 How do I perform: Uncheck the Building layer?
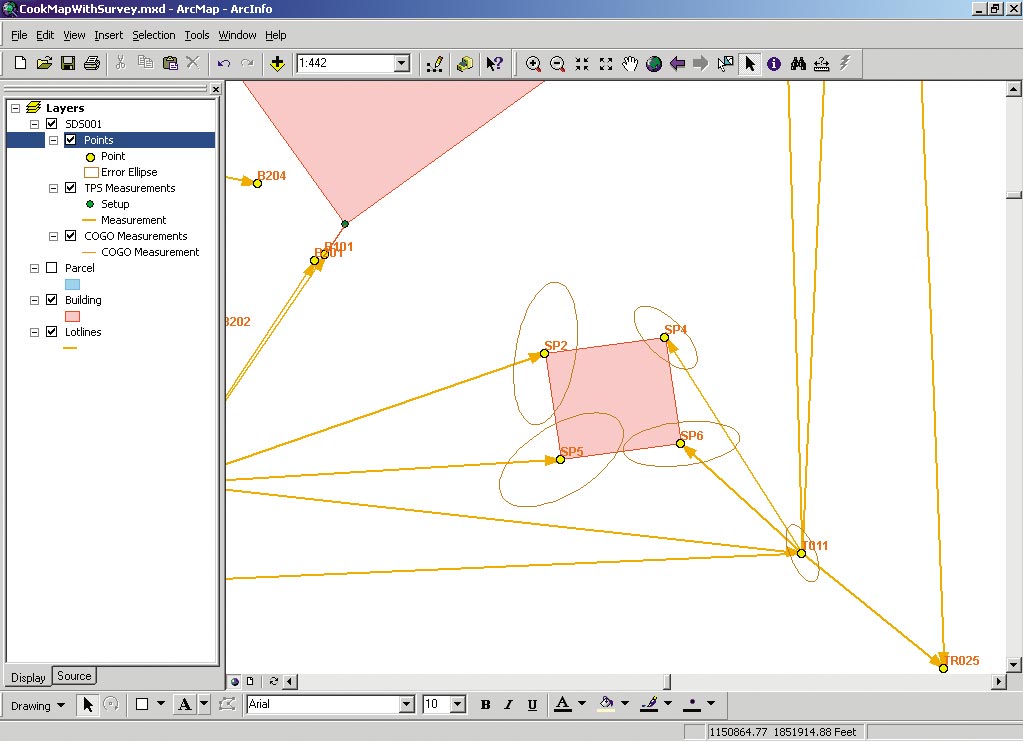[52, 300]
